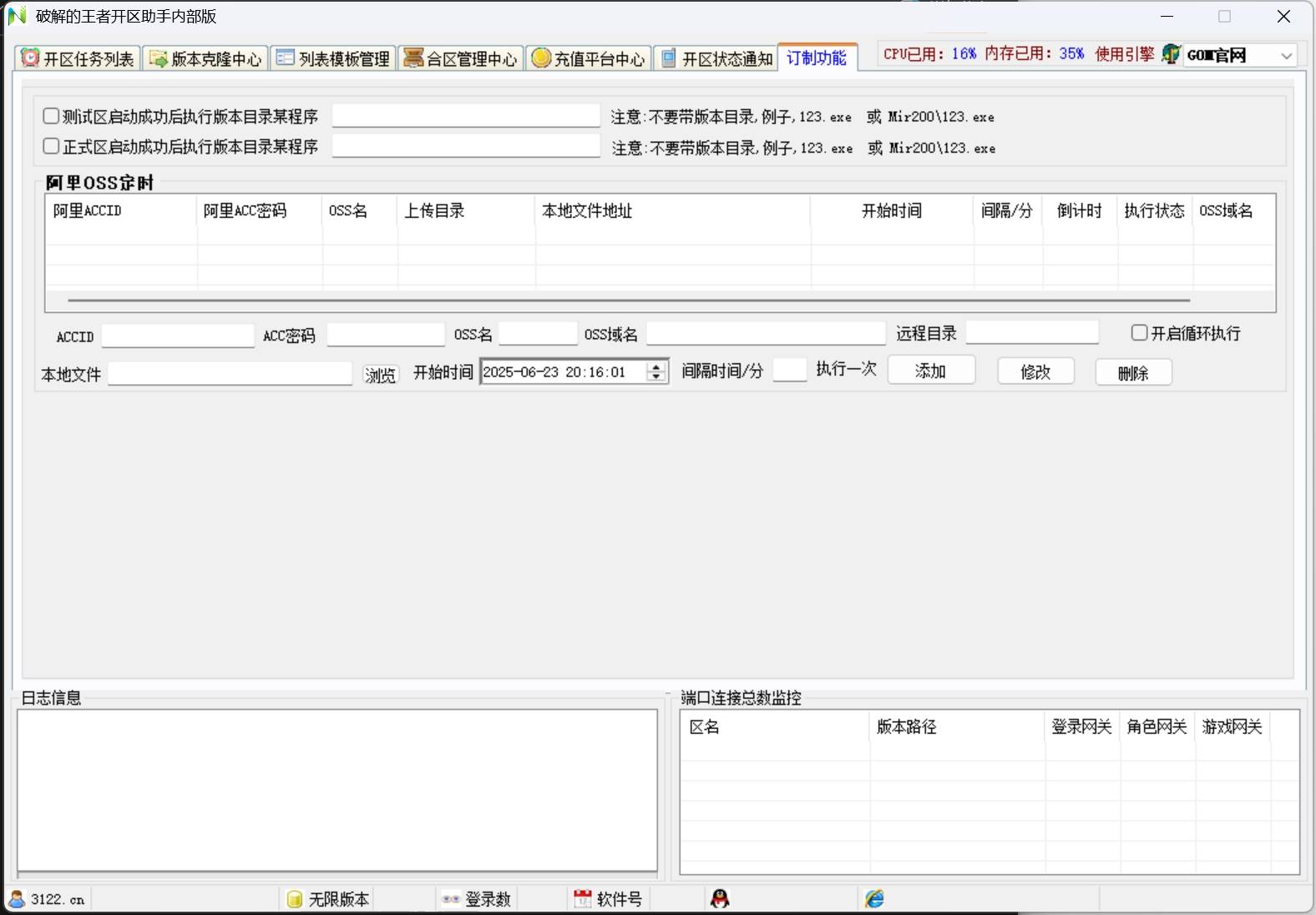1316x915 pixels.
Task: Click the 间隔时间/分 input field
Action: pos(790,370)
